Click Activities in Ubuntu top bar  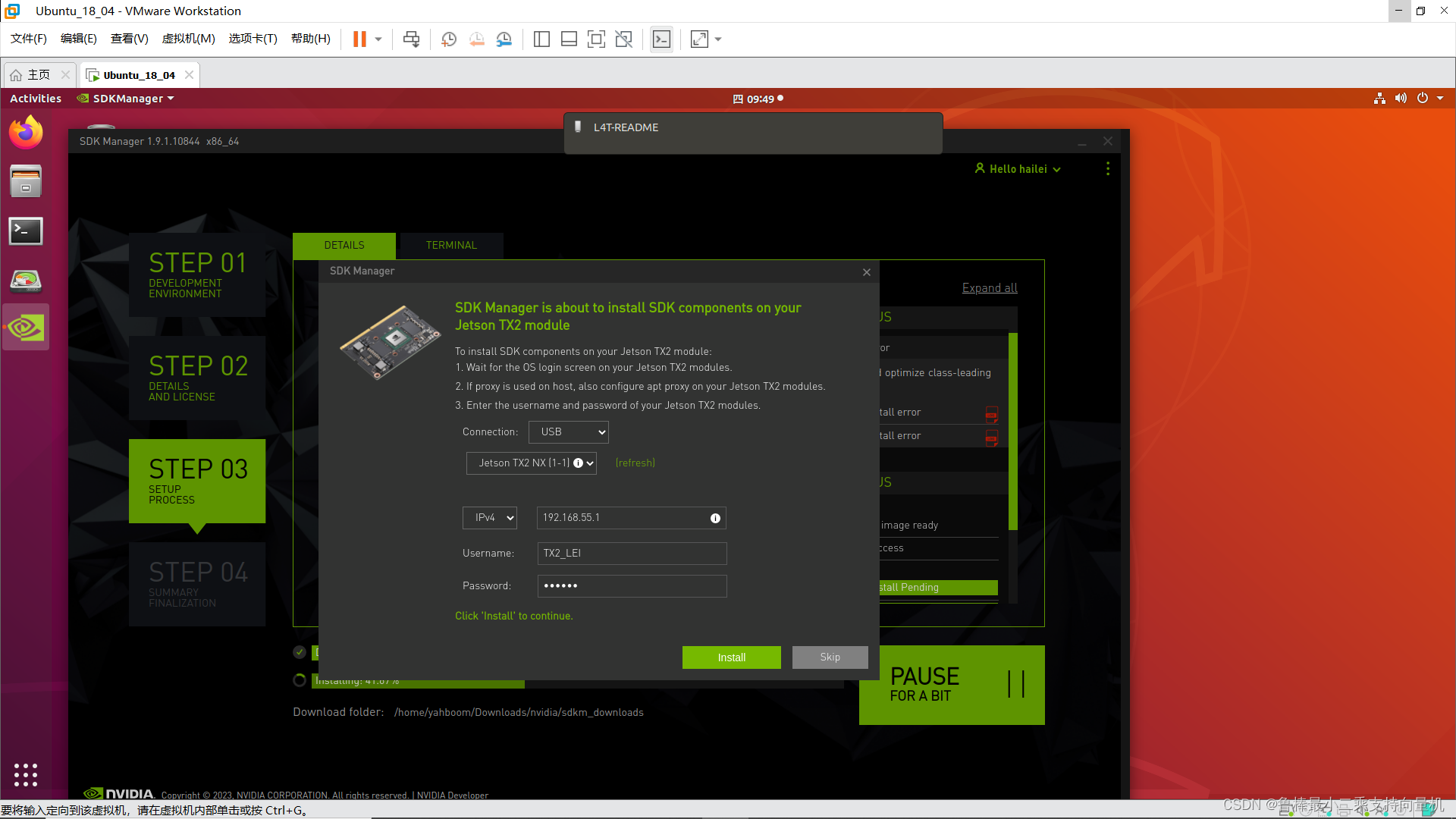36,99
